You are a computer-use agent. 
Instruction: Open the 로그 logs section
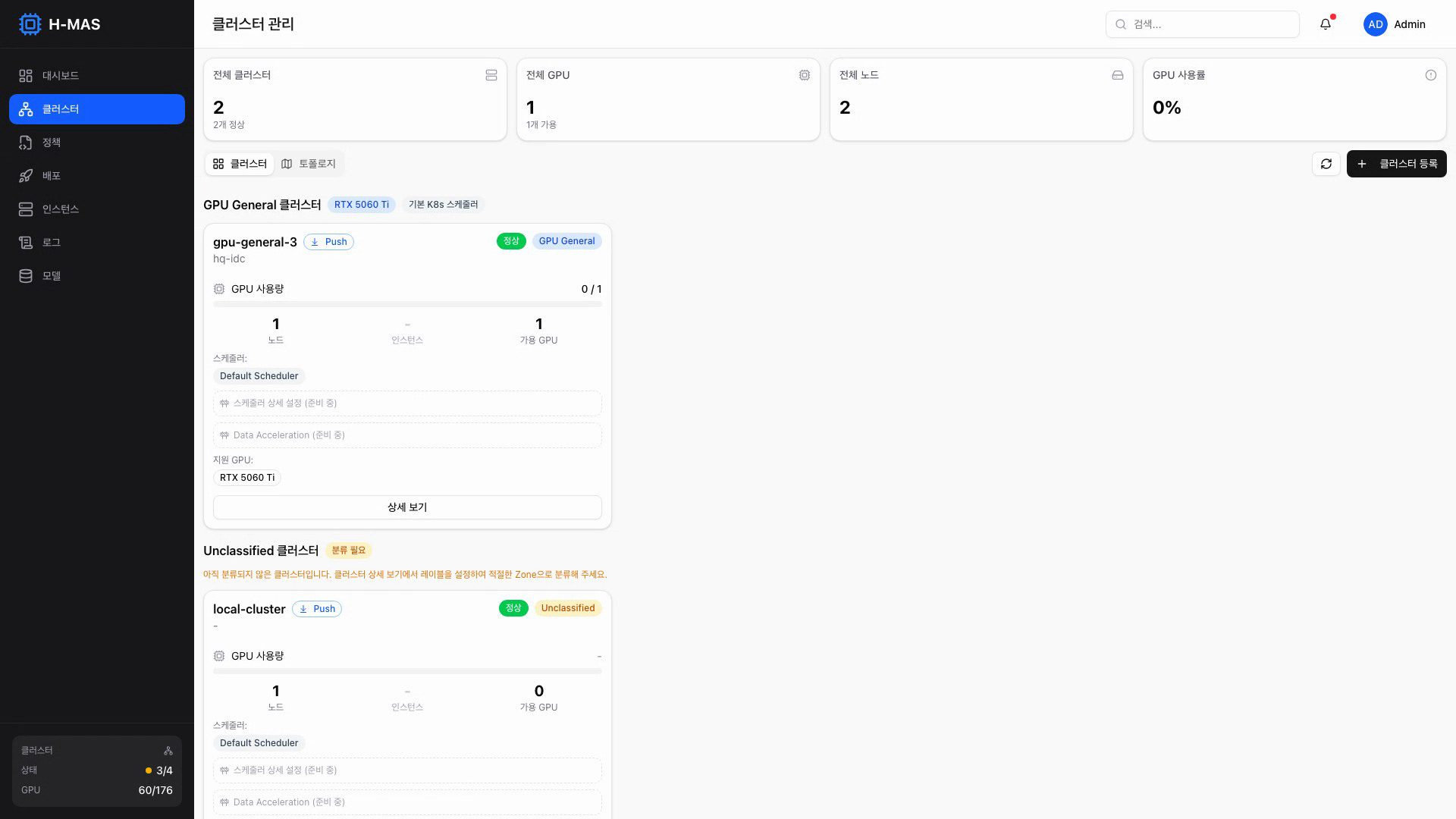tap(52, 243)
